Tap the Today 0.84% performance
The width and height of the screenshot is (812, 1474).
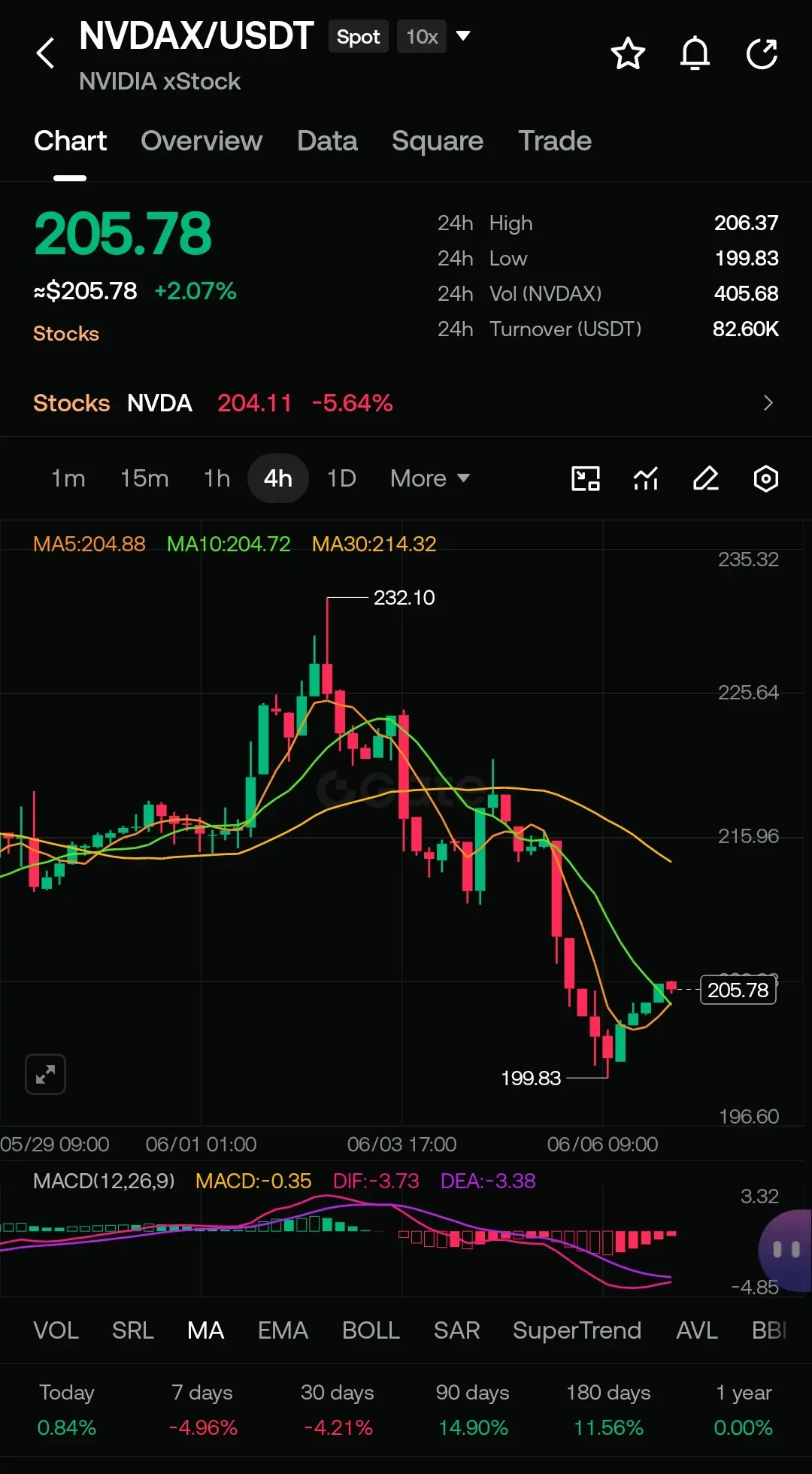click(67, 1410)
